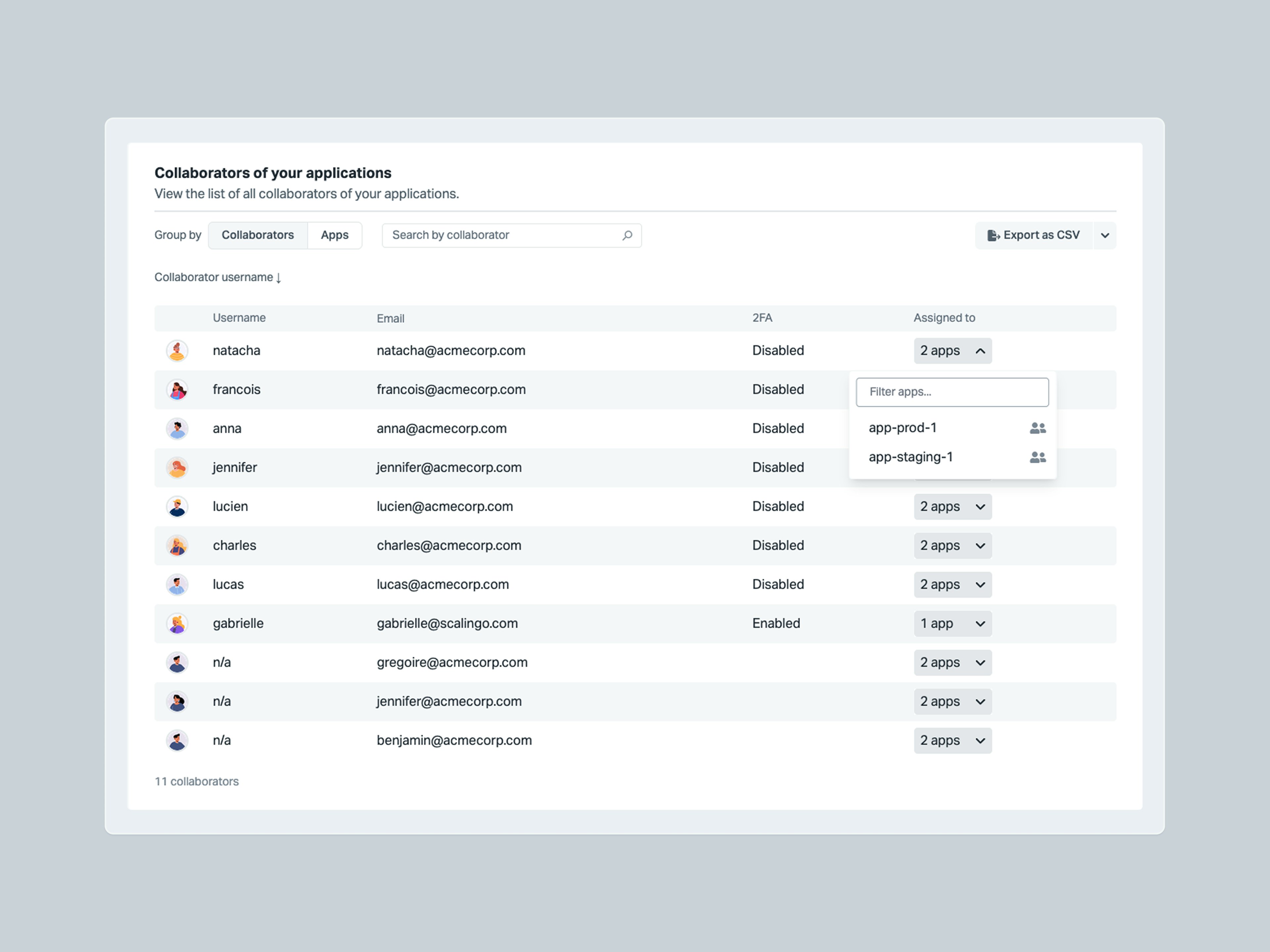Click the export document icon on Export as CSV
This screenshot has height=952, width=1270.
point(993,235)
